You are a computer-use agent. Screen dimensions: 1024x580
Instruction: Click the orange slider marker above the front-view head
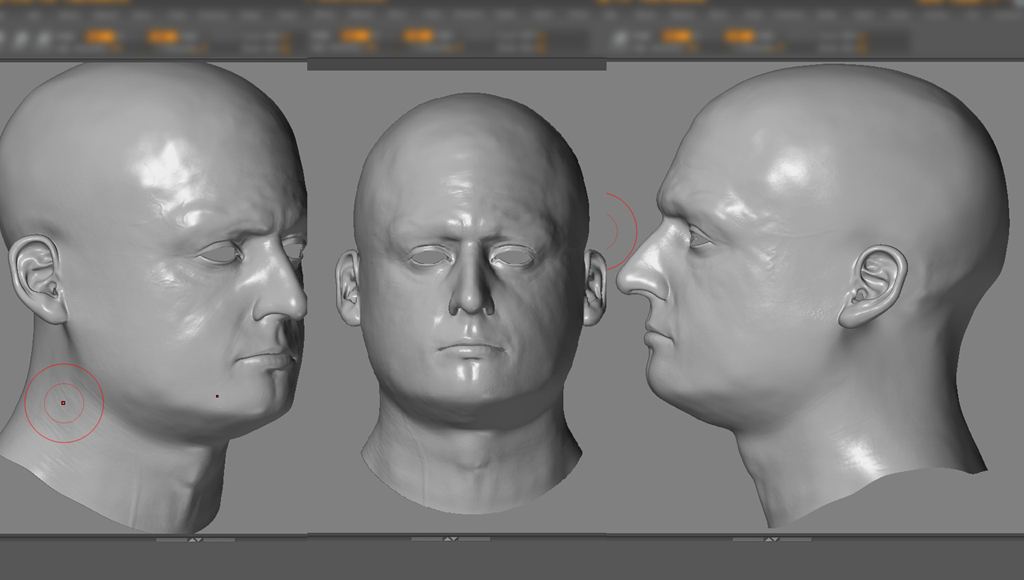coord(541,43)
